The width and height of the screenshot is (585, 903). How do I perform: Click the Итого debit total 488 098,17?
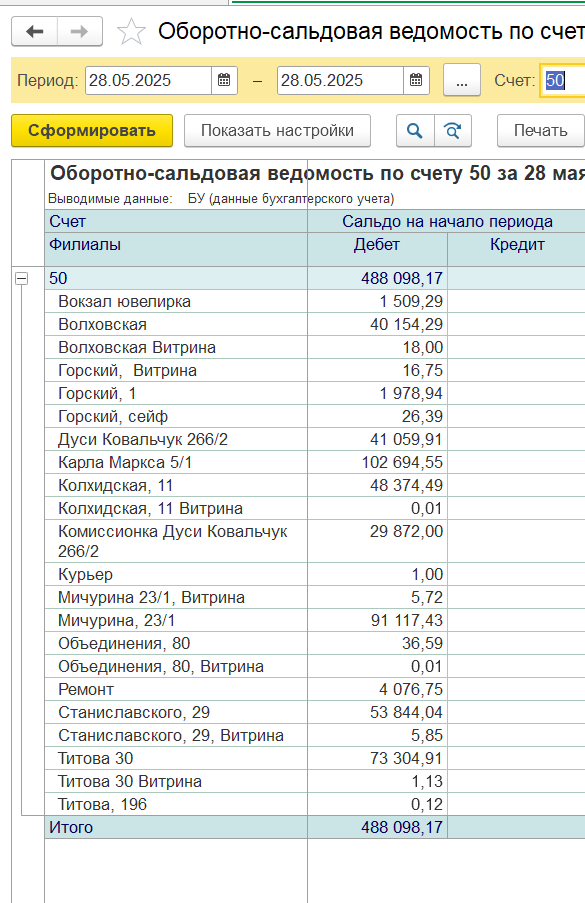(402, 828)
